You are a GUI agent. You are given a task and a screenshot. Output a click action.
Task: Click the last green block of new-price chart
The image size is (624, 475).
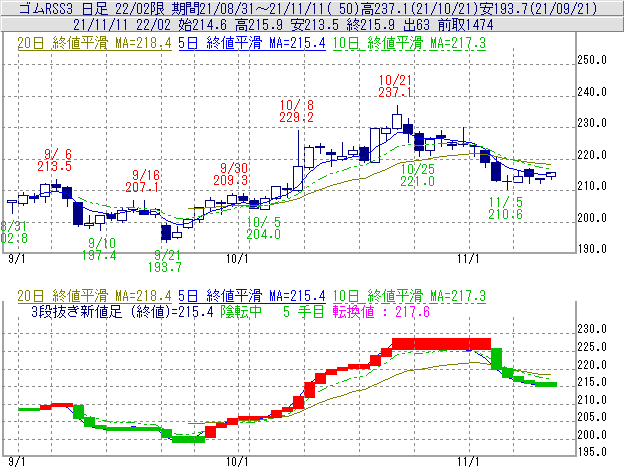546,384
